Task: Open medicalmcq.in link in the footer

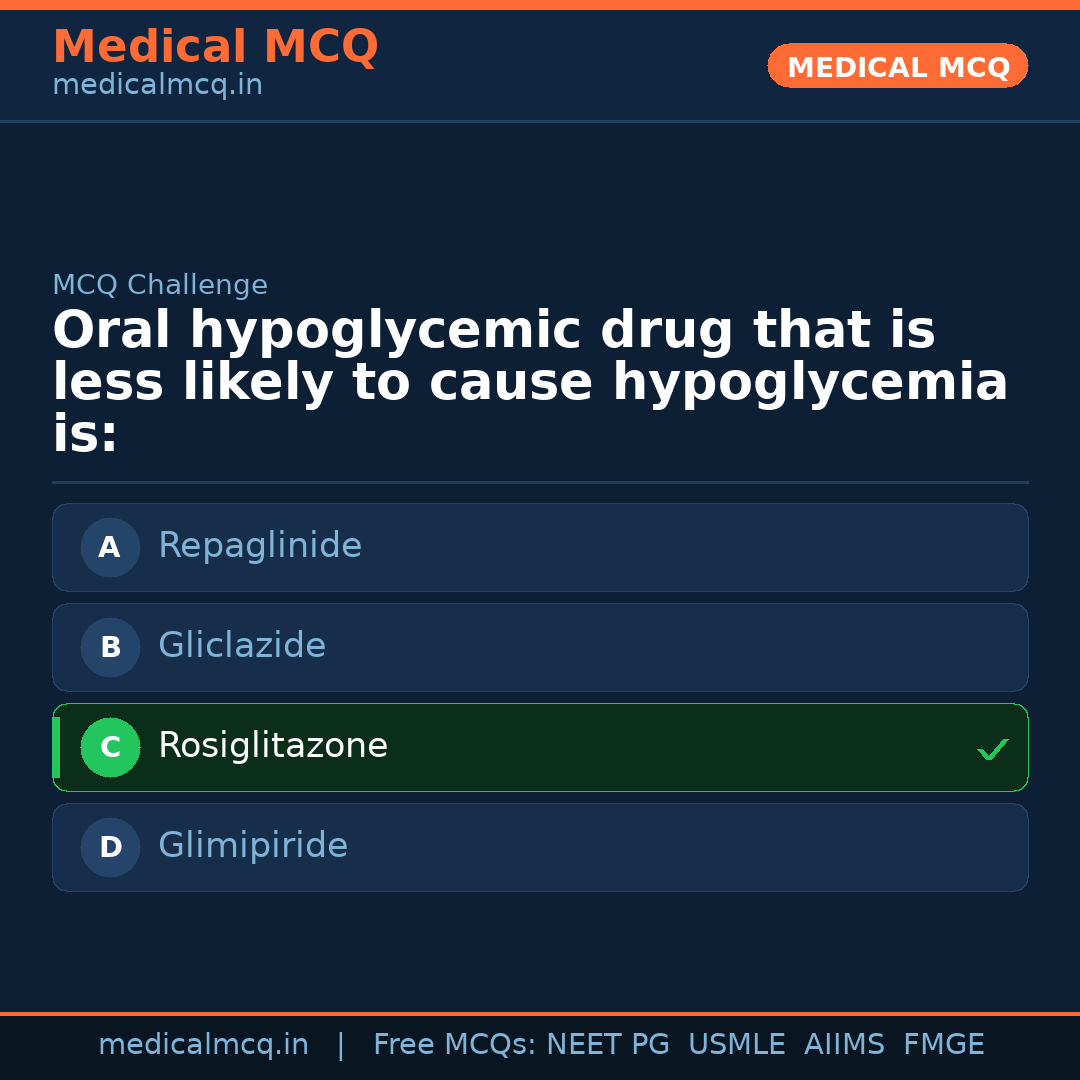Action: click(203, 1045)
